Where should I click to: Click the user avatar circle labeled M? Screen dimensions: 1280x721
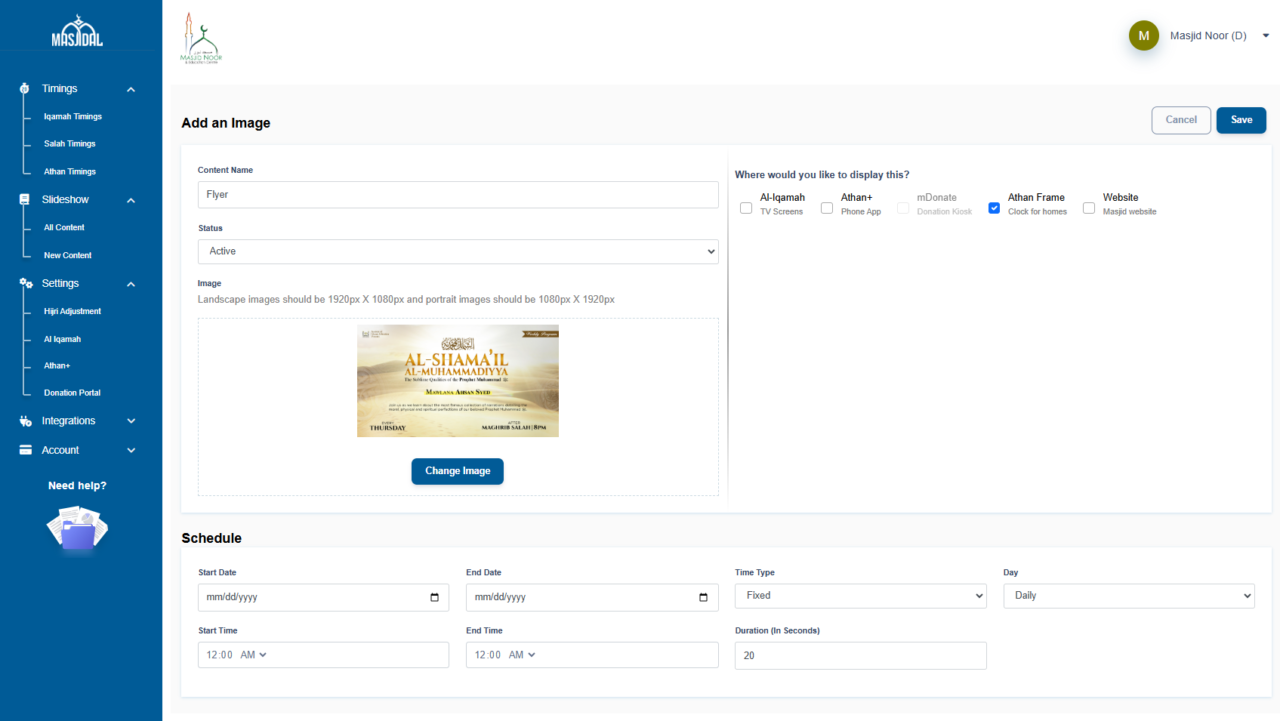(x=1143, y=36)
